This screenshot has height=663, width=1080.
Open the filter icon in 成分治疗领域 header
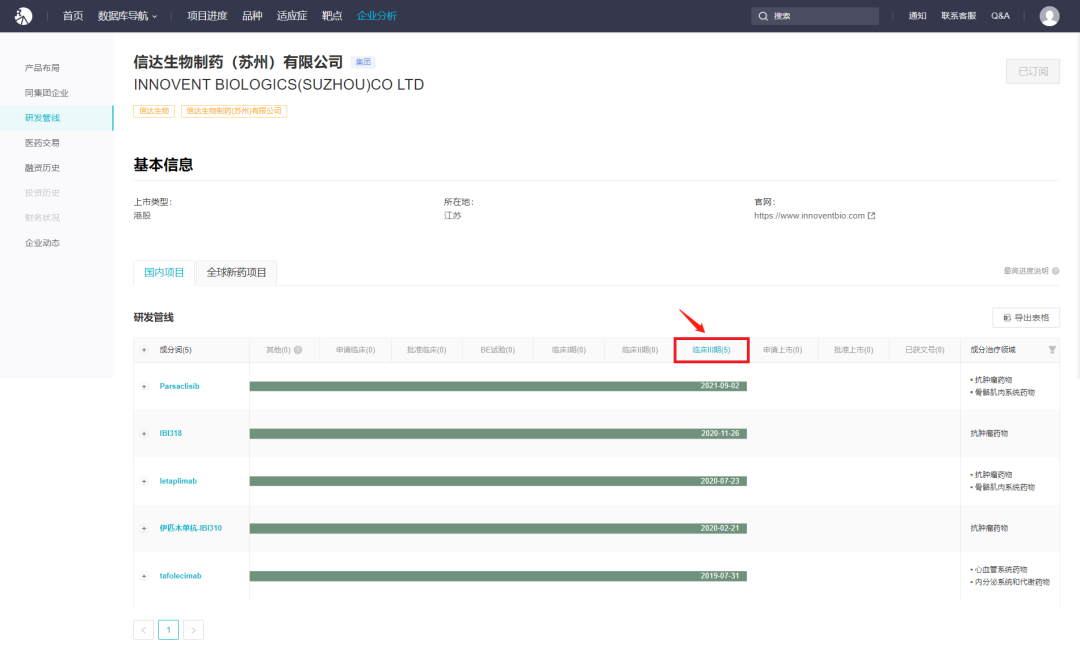(x=1052, y=350)
